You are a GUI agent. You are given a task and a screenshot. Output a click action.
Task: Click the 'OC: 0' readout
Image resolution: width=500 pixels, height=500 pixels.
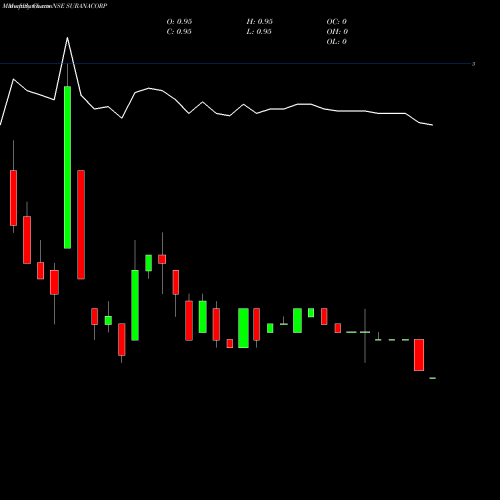point(337,22)
